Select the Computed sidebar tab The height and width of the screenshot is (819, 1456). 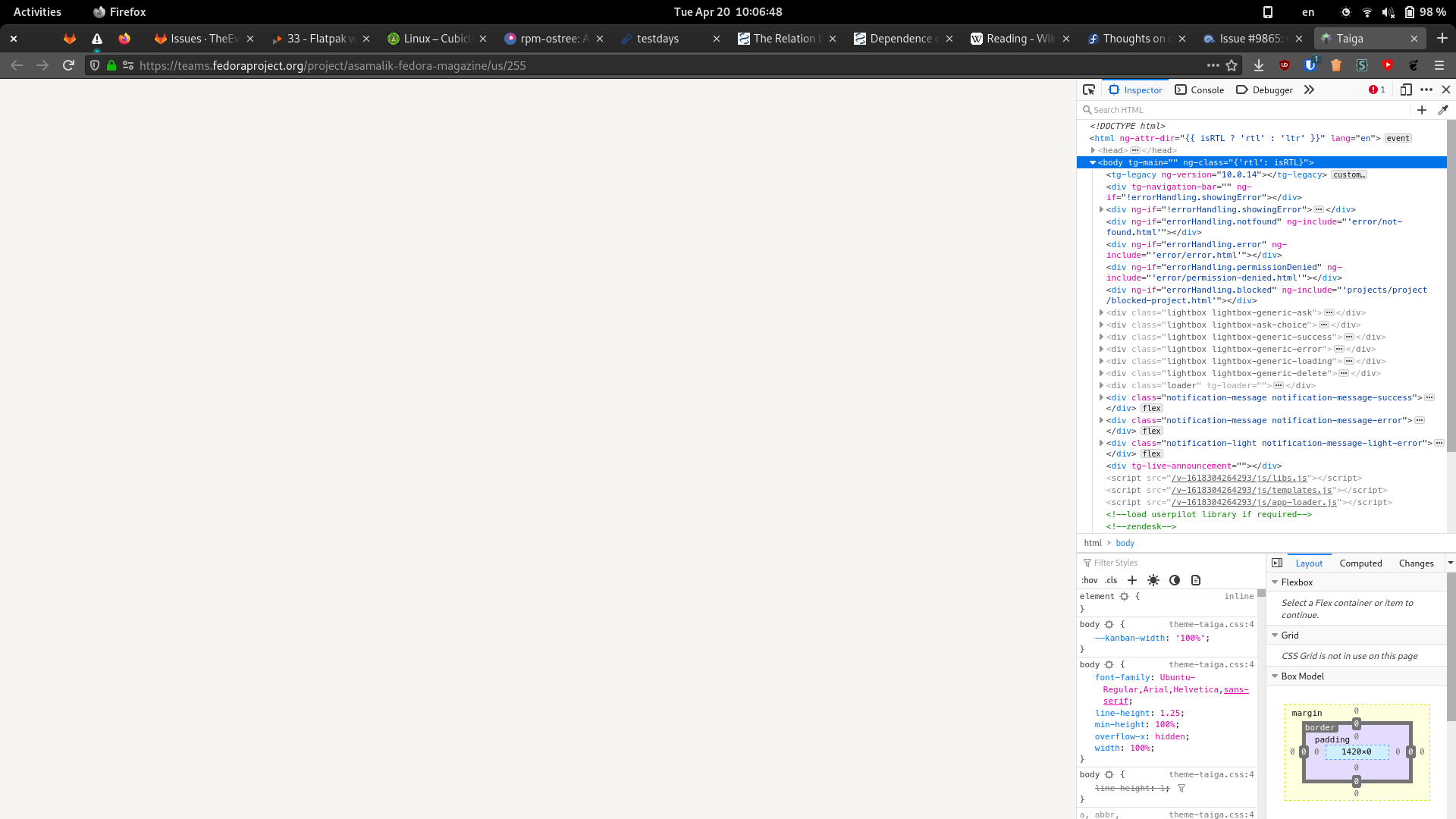click(x=1360, y=563)
